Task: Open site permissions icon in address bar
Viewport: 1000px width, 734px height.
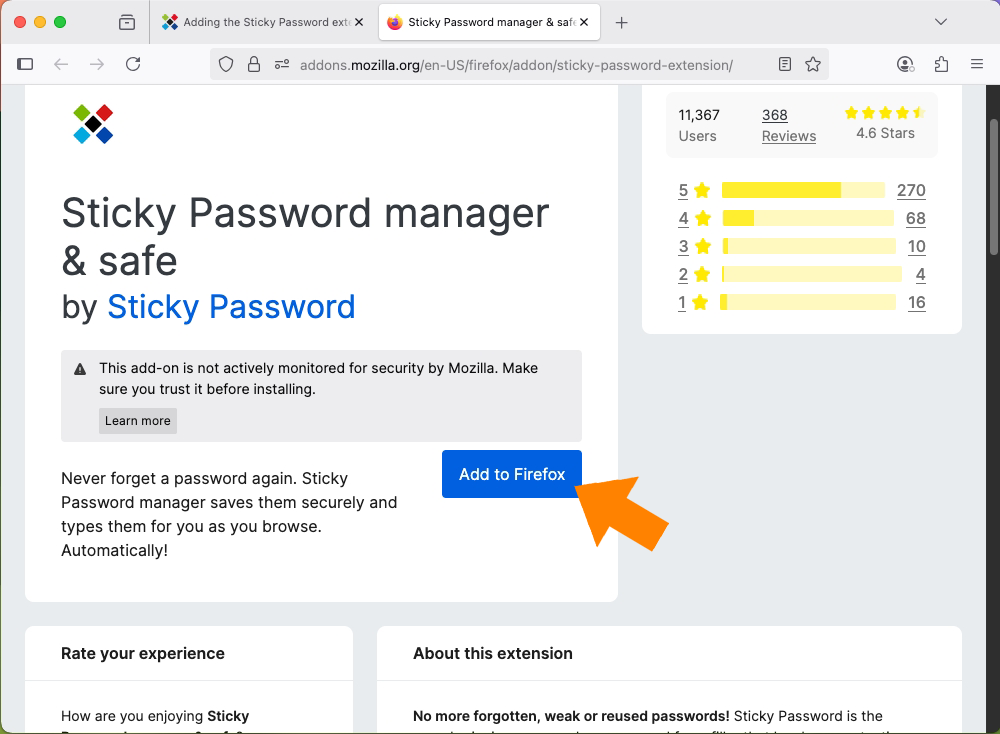Action: (x=282, y=64)
